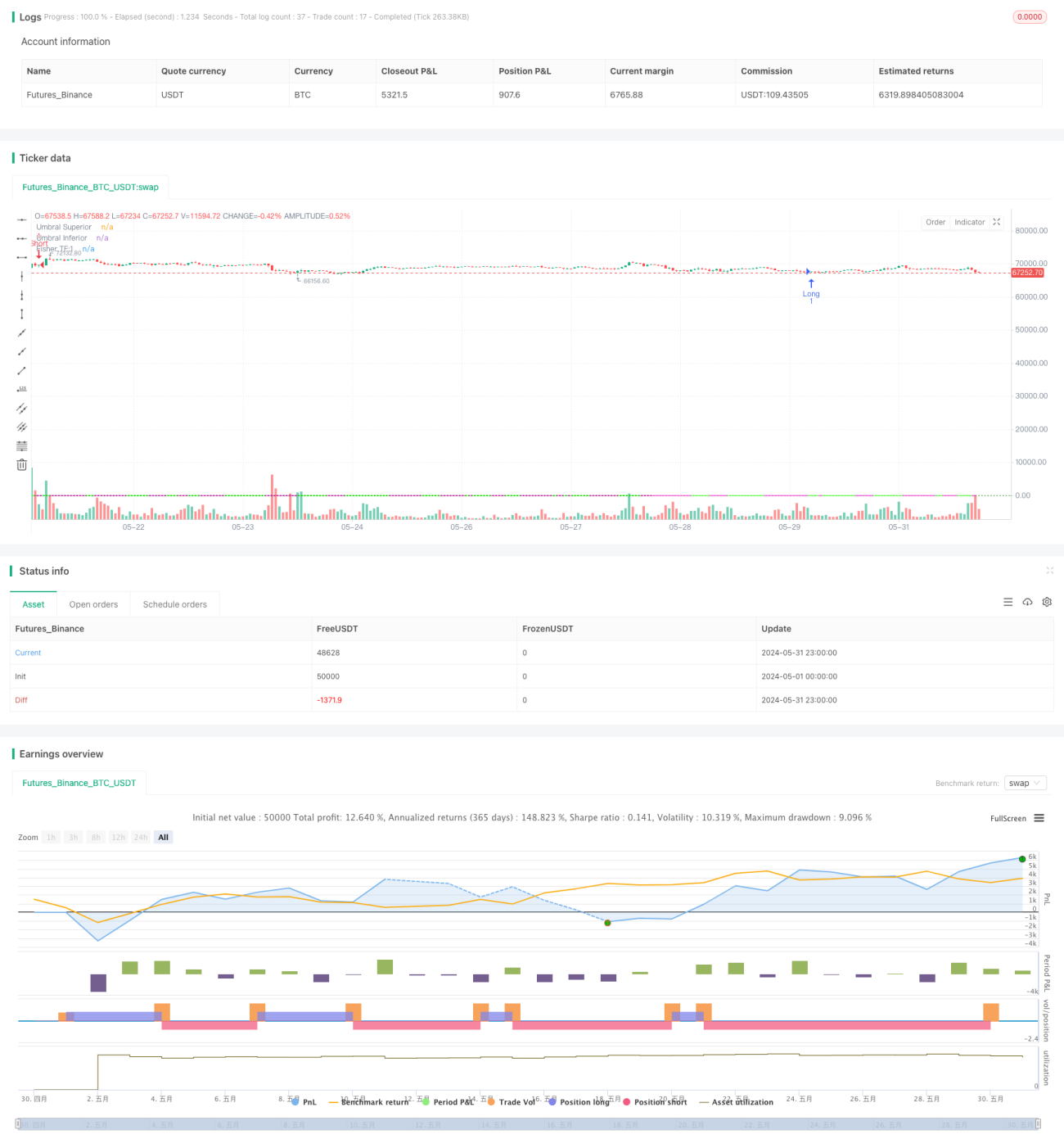This screenshot has height=1148, width=1064.
Task: Select the price line tool with 123 label
Action: [21, 389]
